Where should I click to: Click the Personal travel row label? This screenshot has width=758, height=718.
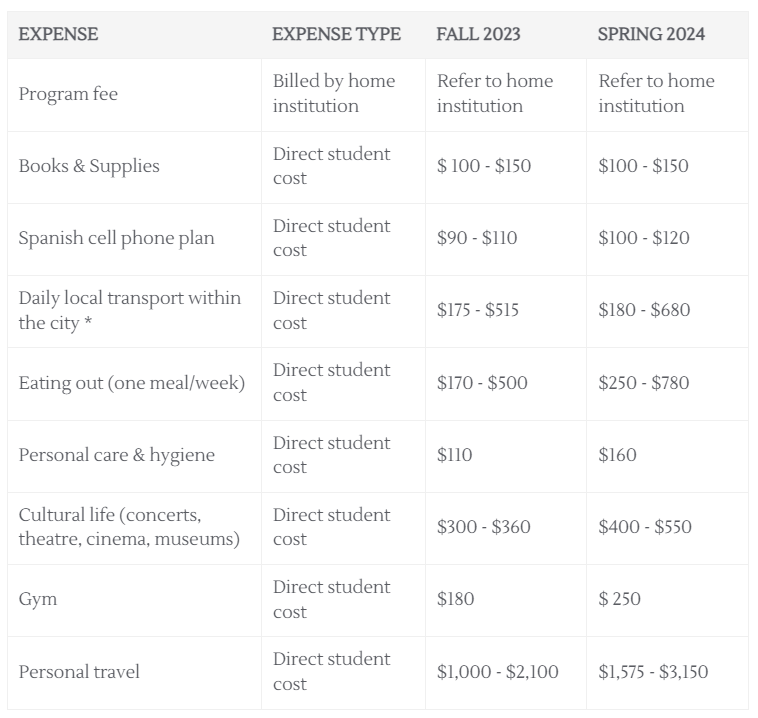click(79, 672)
